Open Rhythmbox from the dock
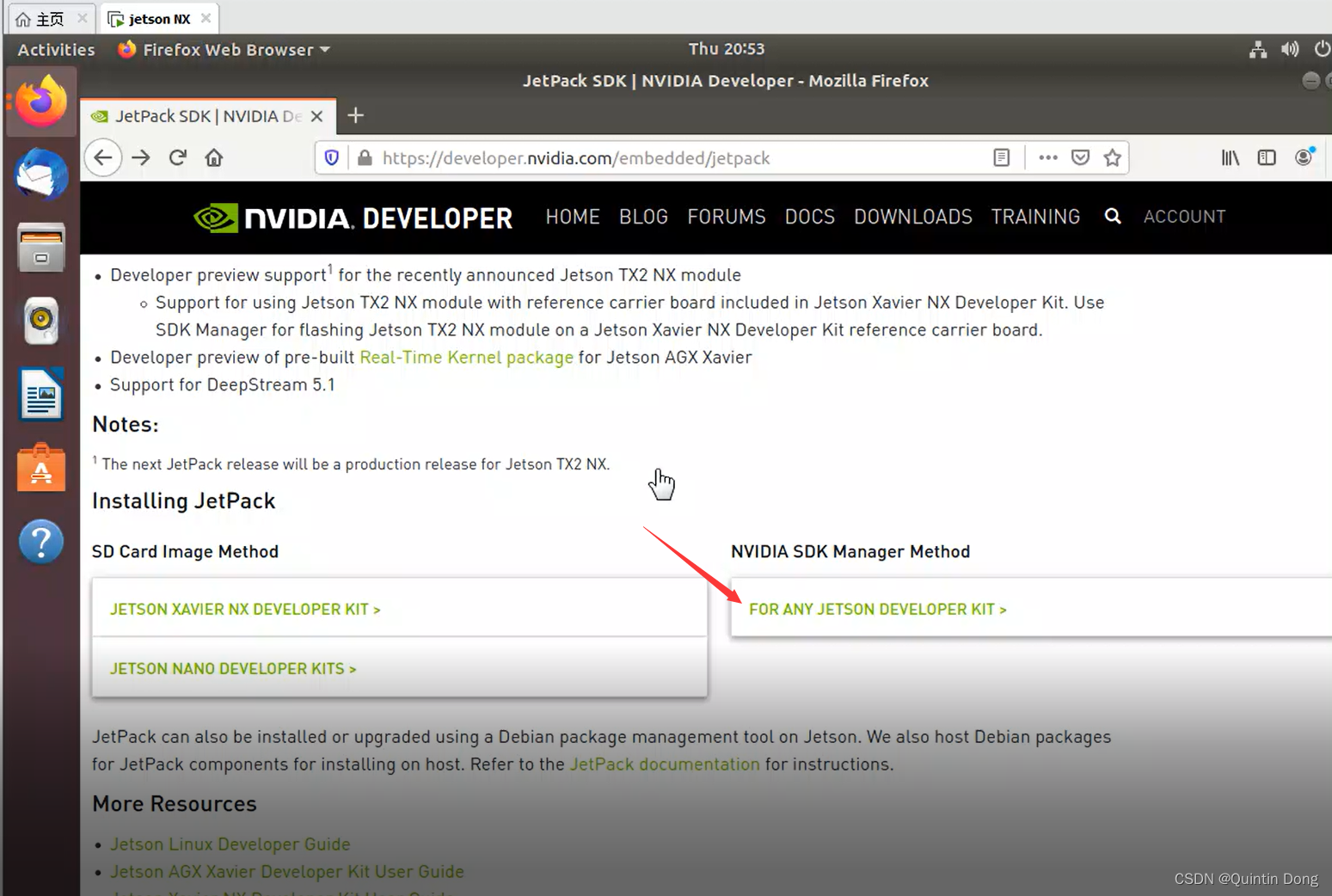Image resolution: width=1332 pixels, height=896 pixels. [x=40, y=321]
